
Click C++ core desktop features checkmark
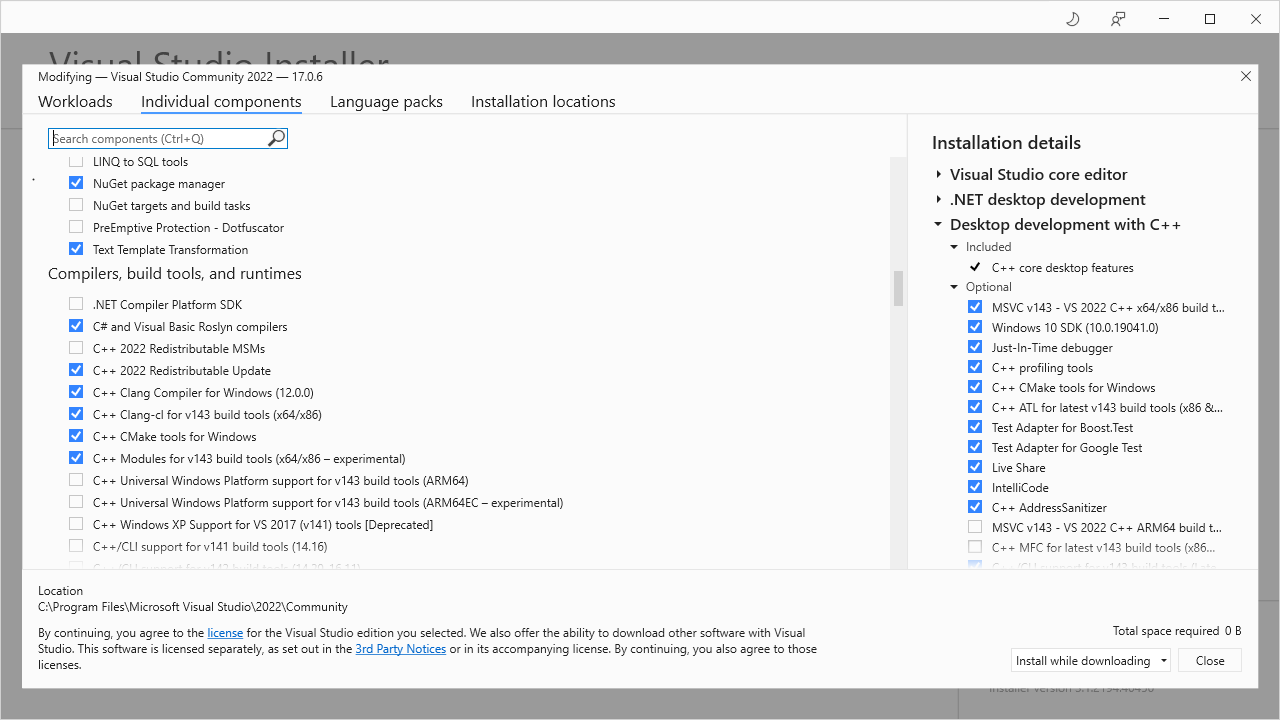click(975, 267)
